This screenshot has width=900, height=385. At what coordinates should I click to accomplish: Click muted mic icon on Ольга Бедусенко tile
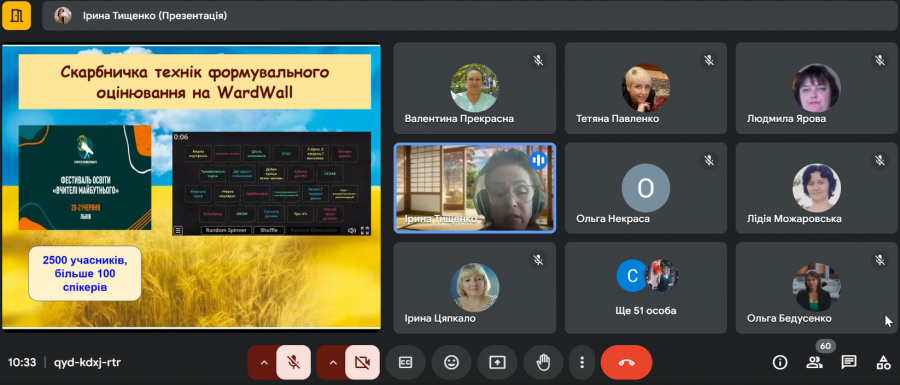pyautogui.click(x=880, y=260)
